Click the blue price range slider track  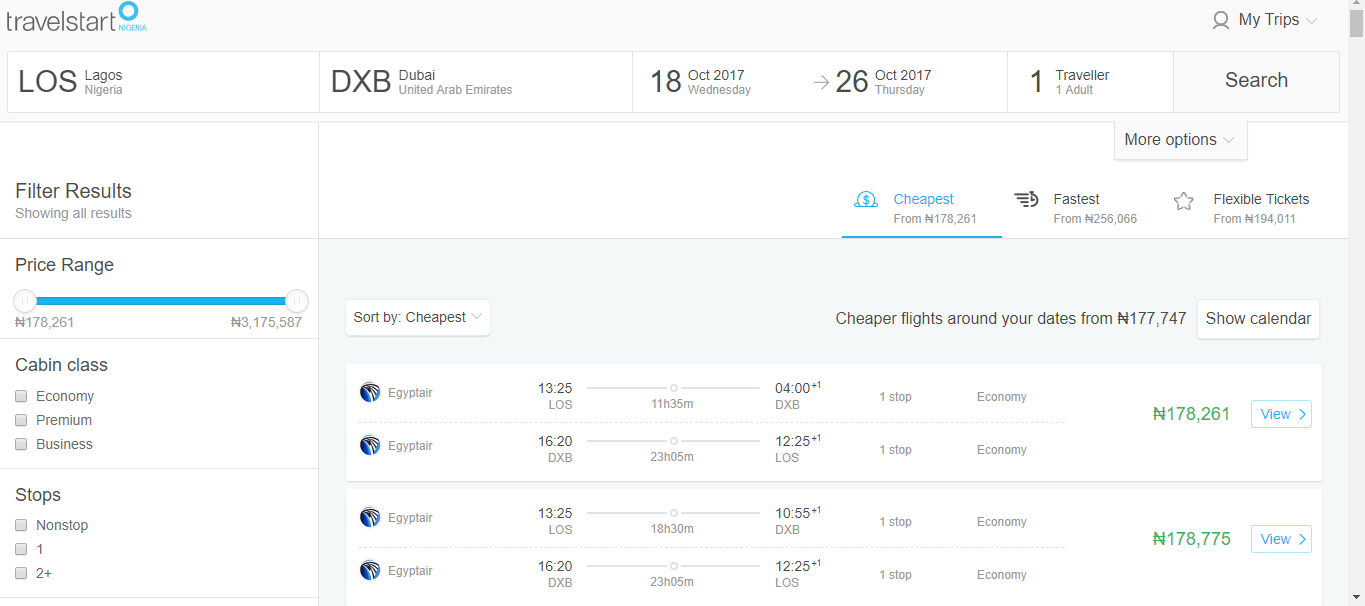(161, 300)
